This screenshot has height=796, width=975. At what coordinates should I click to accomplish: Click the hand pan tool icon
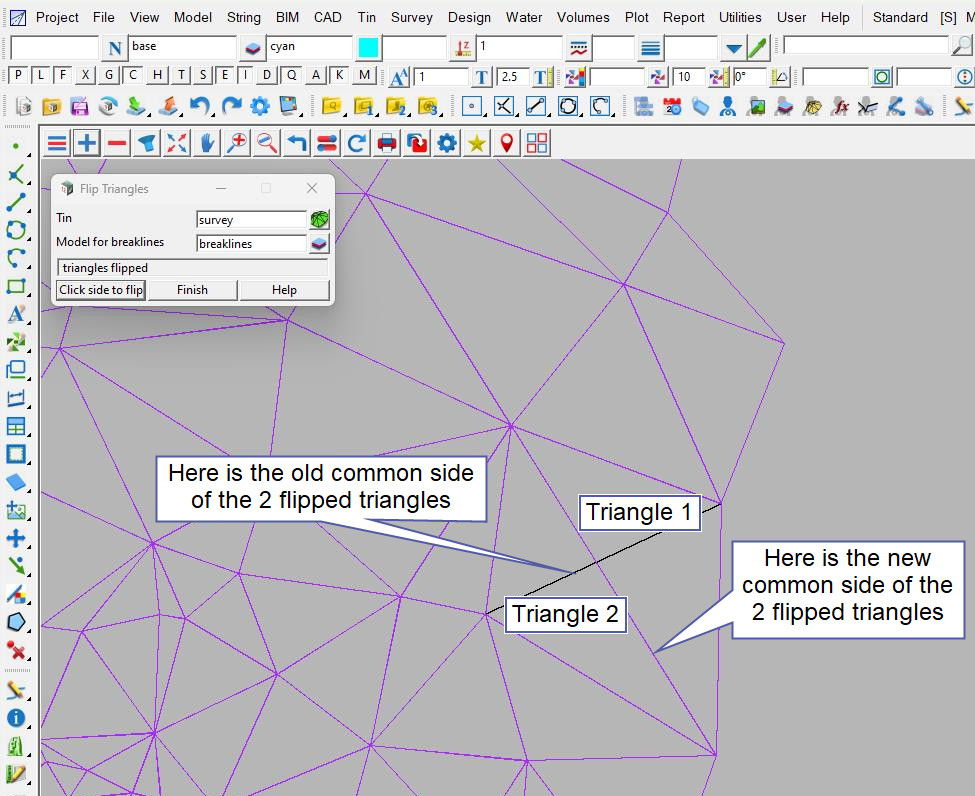point(207,144)
